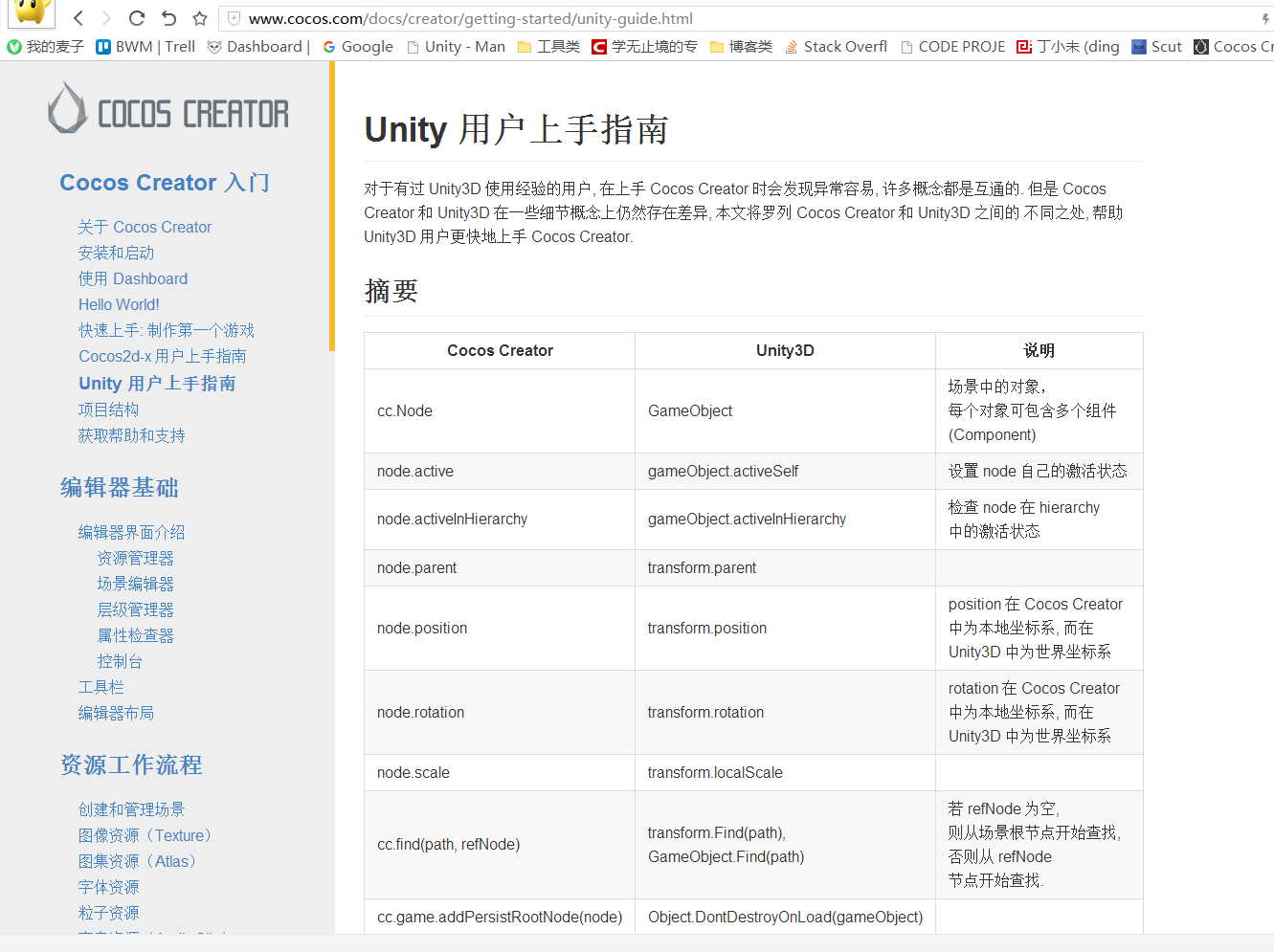Open the 我的麦子 bookmark
Viewport: 1274px width, 952px height.
pos(46,47)
